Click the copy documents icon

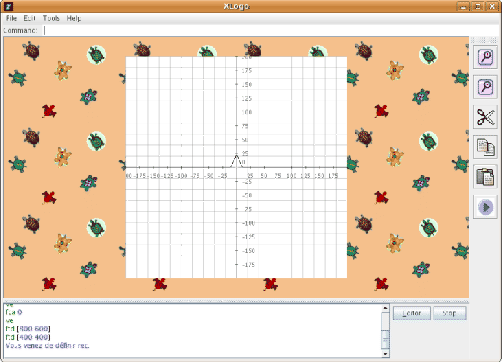click(x=485, y=147)
